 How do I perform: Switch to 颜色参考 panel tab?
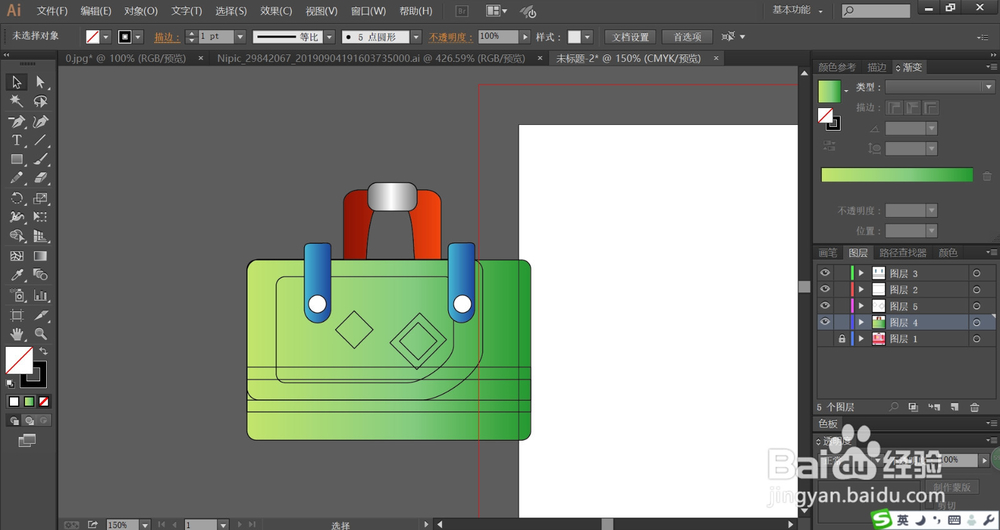[x=837, y=67]
